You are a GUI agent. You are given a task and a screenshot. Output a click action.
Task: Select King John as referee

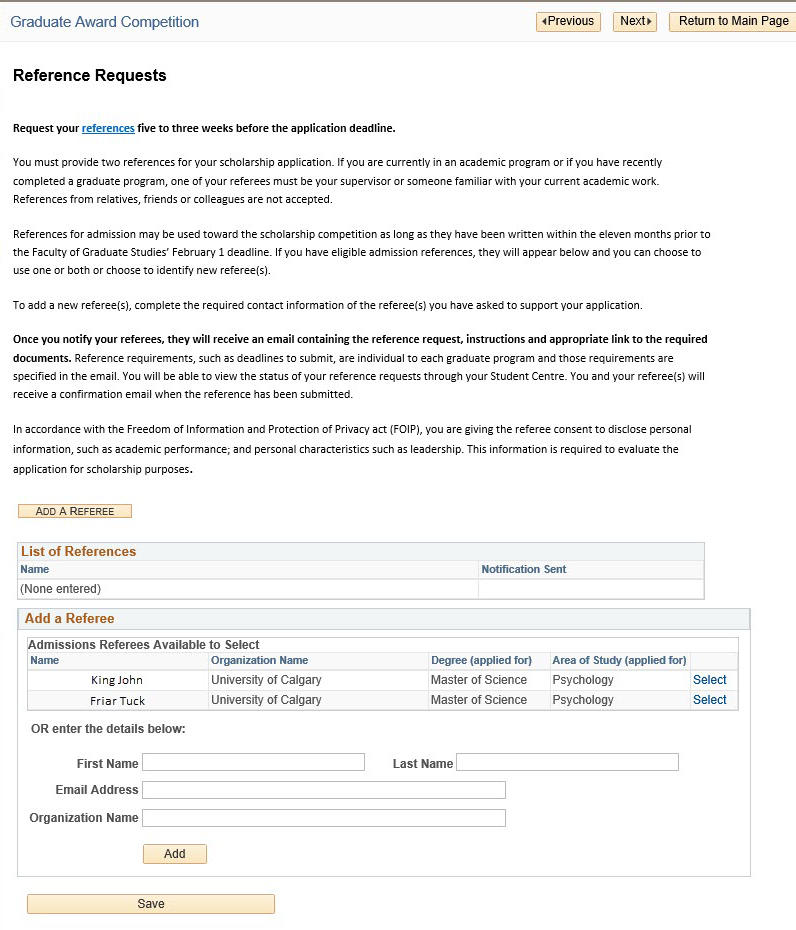[x=709, y=680]
